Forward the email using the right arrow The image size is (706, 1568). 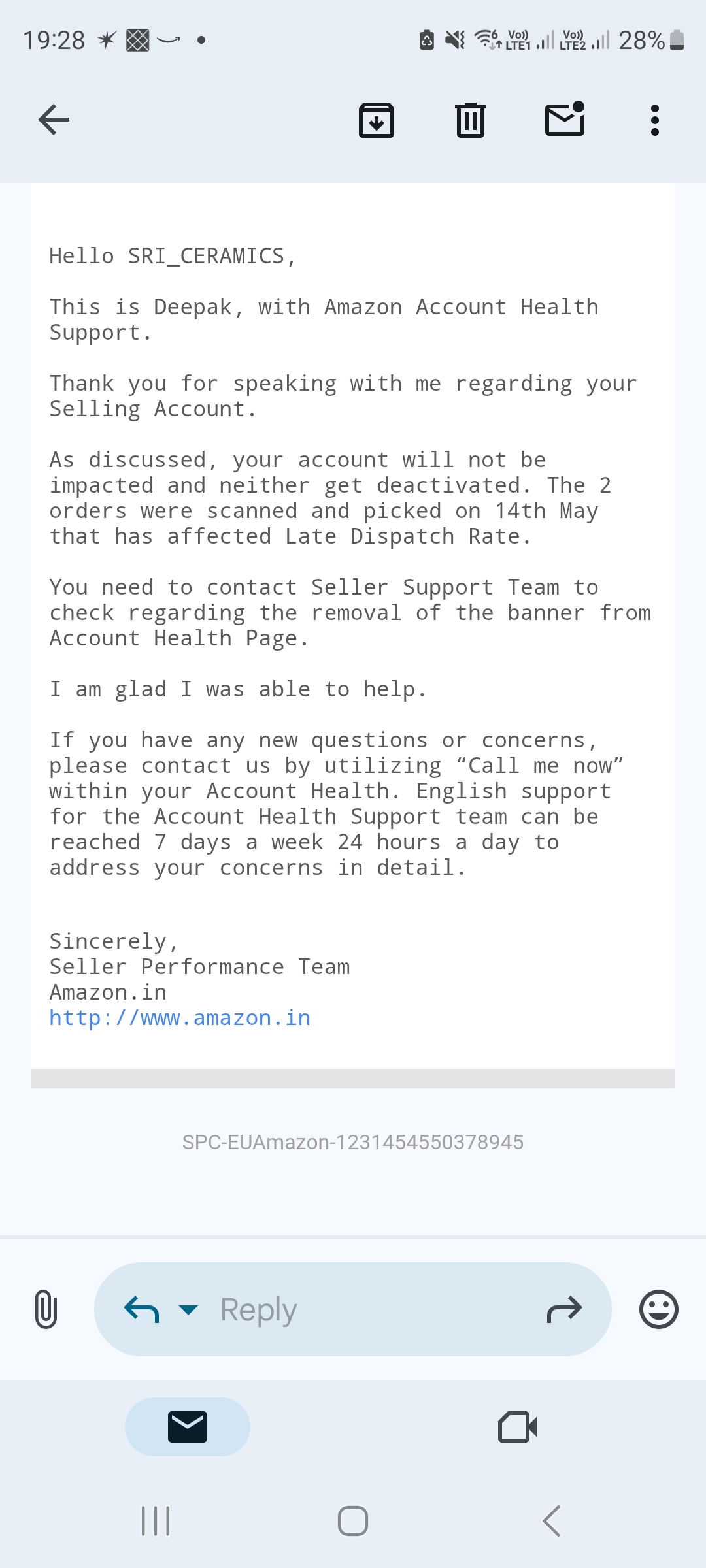[564, 1309]
